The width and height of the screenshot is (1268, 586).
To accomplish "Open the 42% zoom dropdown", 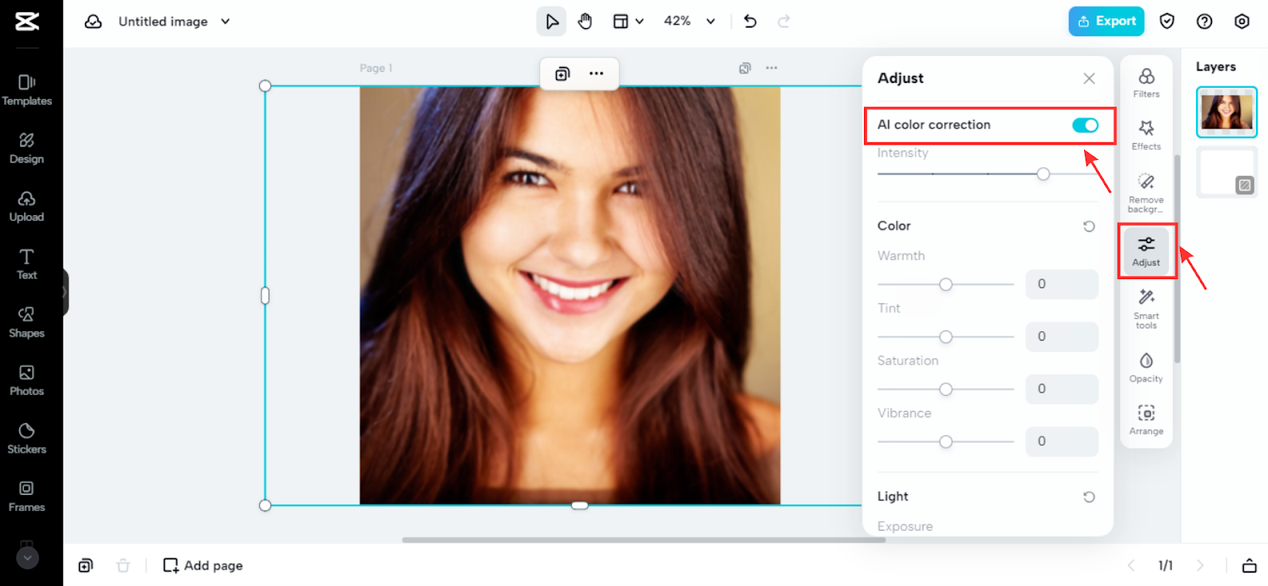I will point(690,21).
